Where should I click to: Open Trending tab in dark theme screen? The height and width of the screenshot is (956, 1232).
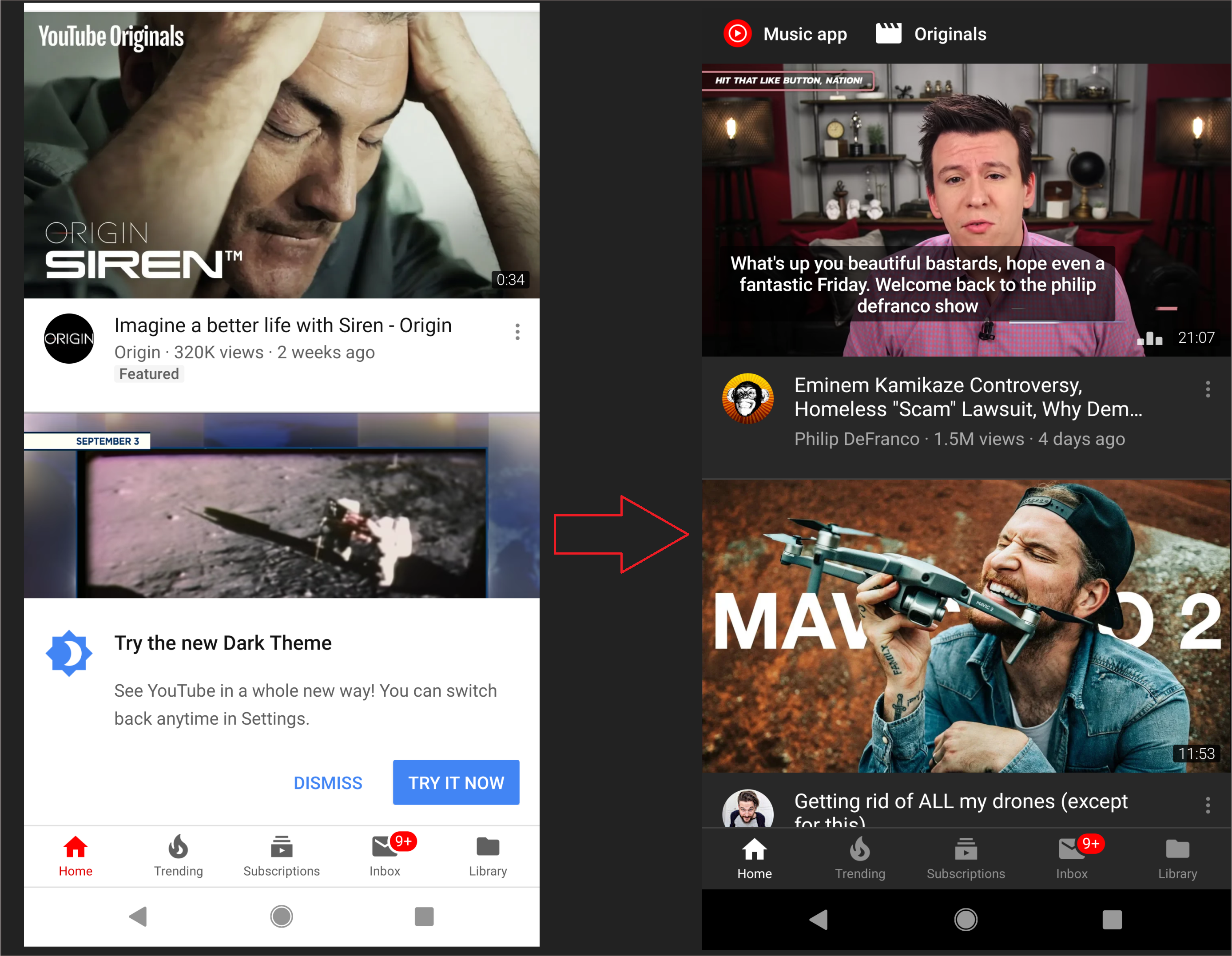860,859
